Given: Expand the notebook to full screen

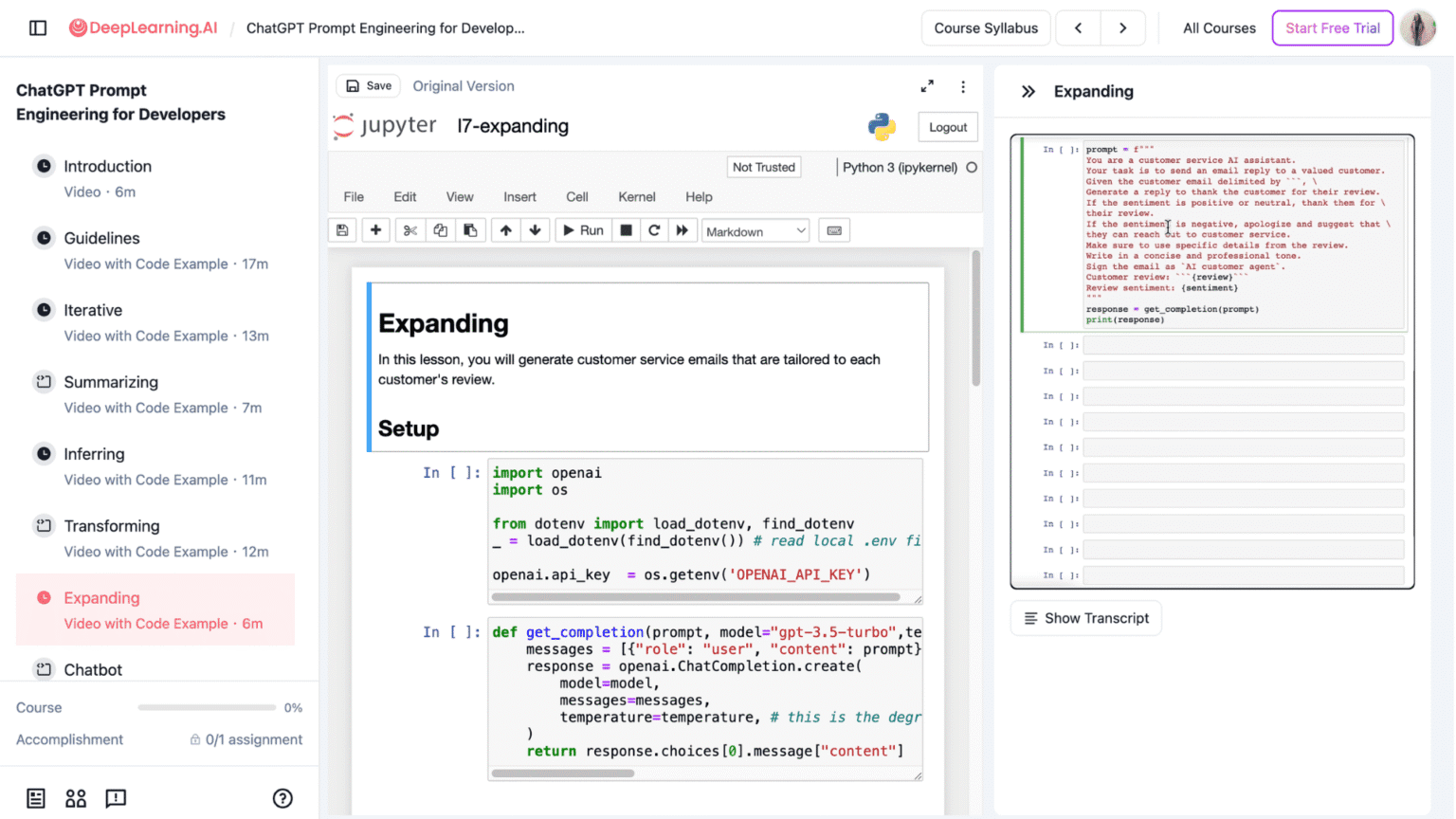Looking at the screenshot, I should pos(927,86).
